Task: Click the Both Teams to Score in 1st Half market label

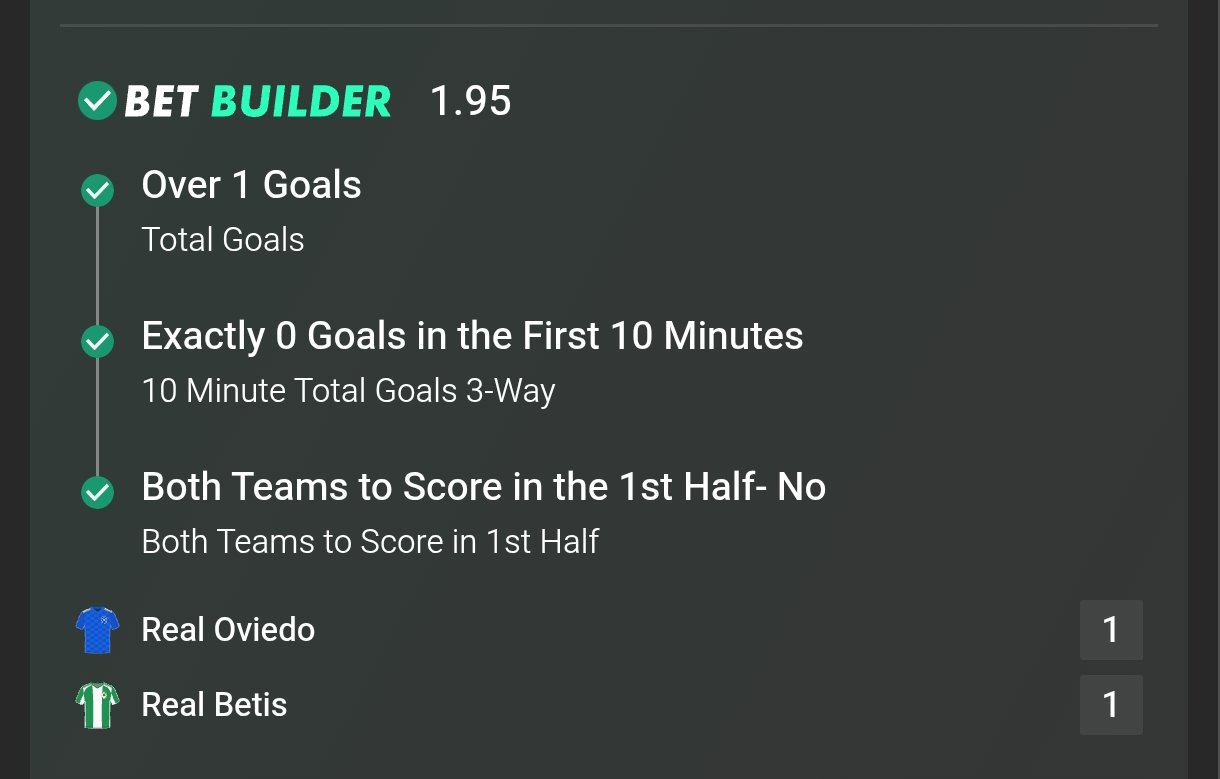Action: coord(370,542)
